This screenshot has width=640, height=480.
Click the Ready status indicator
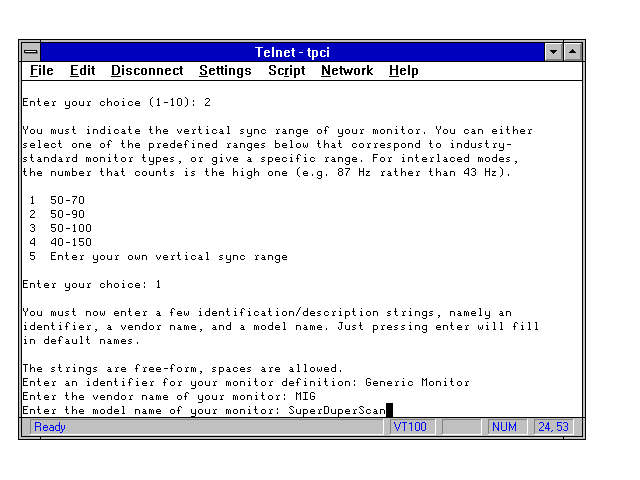pos(50,427)
